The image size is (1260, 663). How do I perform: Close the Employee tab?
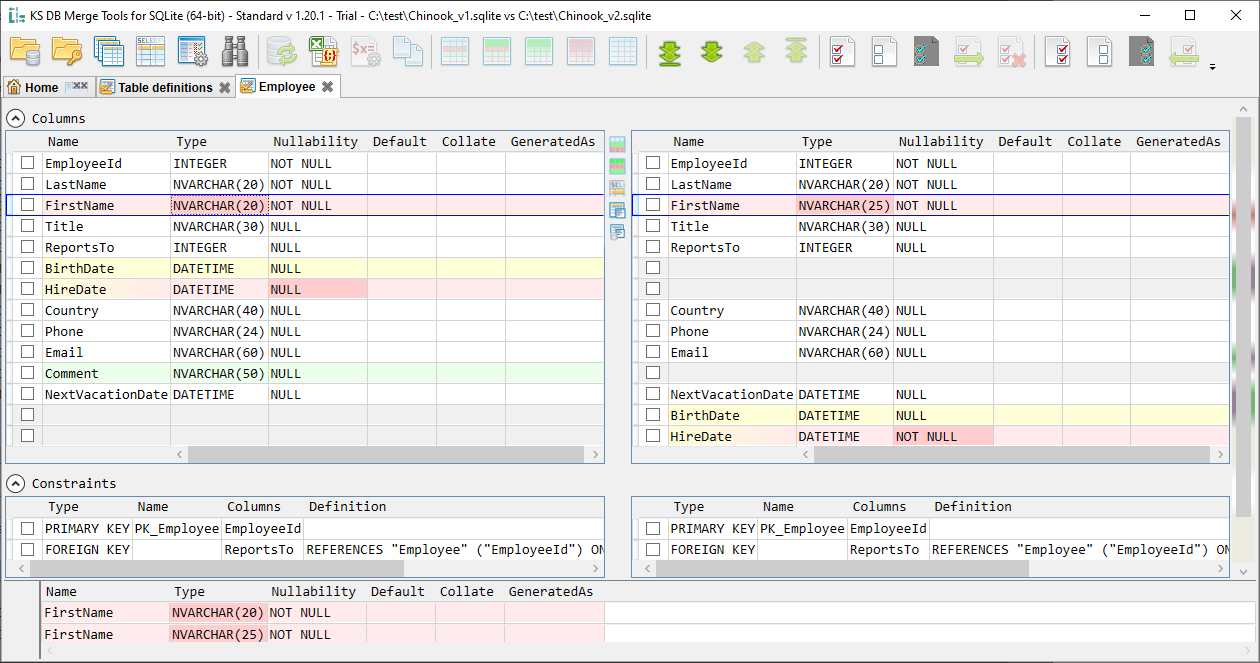328,86
